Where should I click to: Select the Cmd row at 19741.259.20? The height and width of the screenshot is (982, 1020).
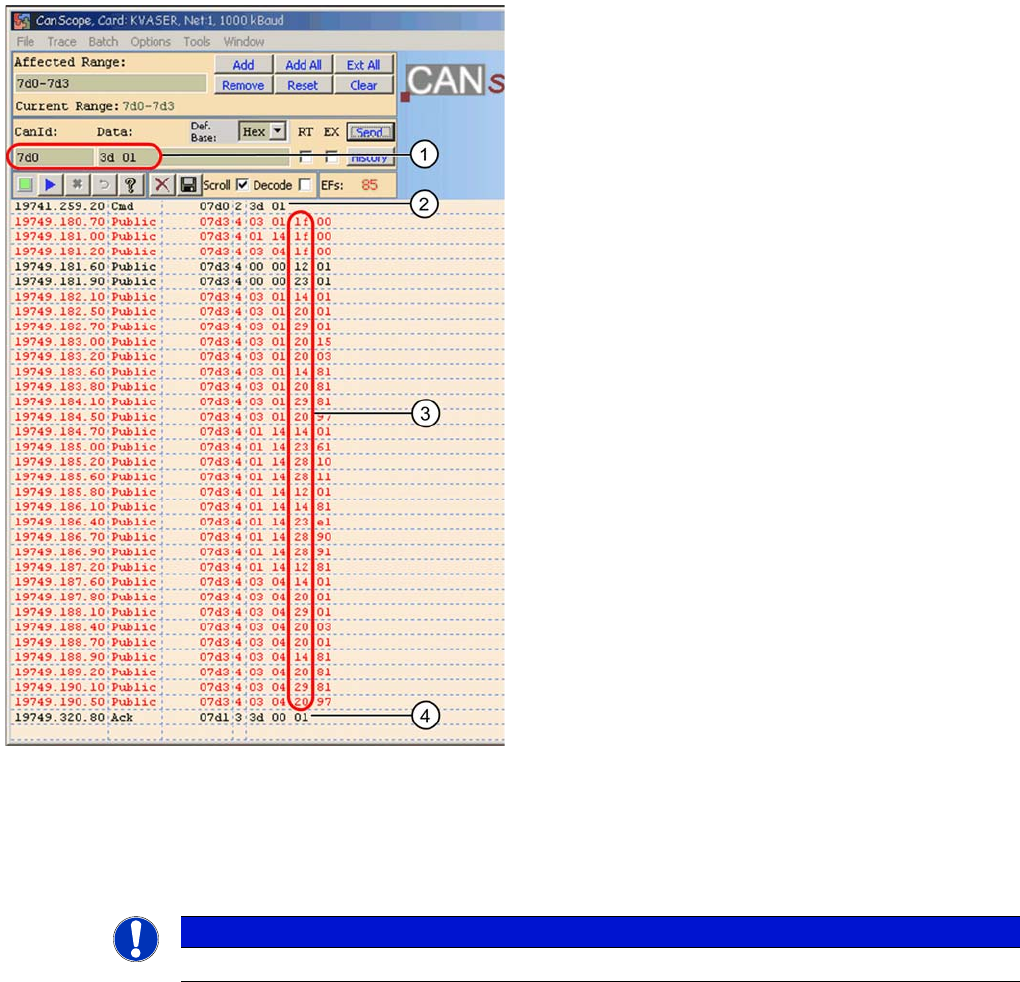click(x=257, y=206)
